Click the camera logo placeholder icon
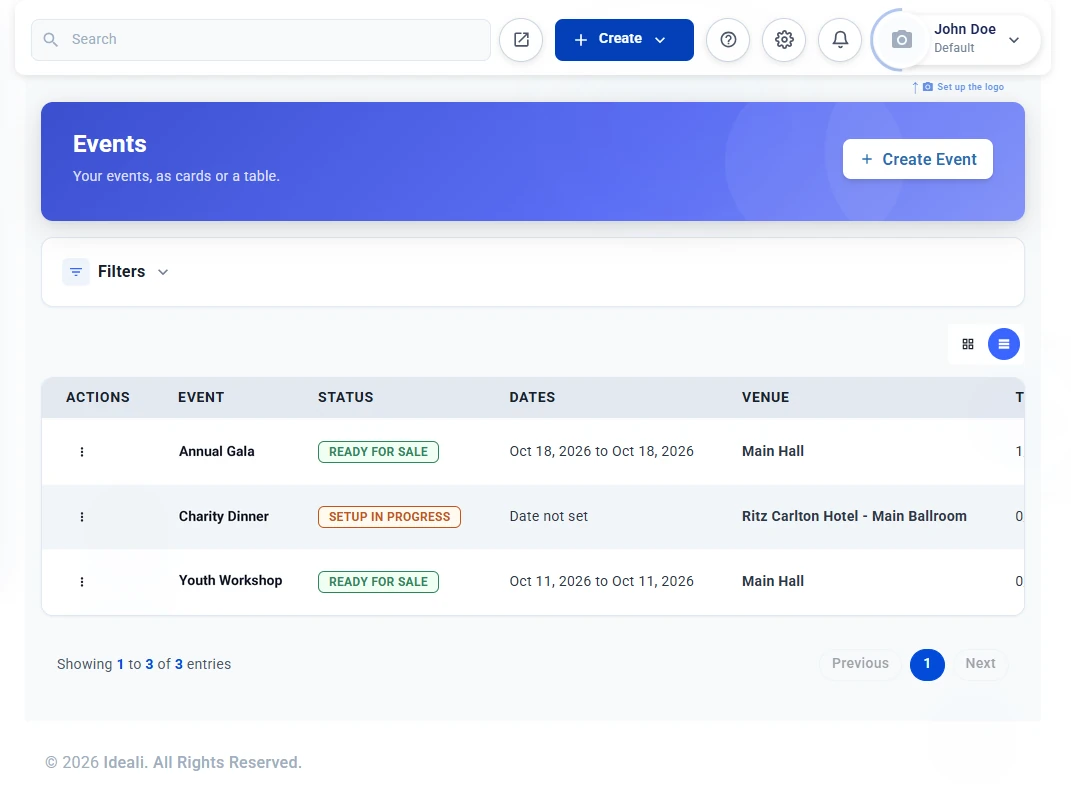1071x805 pixels. click(x=901, y=40)
